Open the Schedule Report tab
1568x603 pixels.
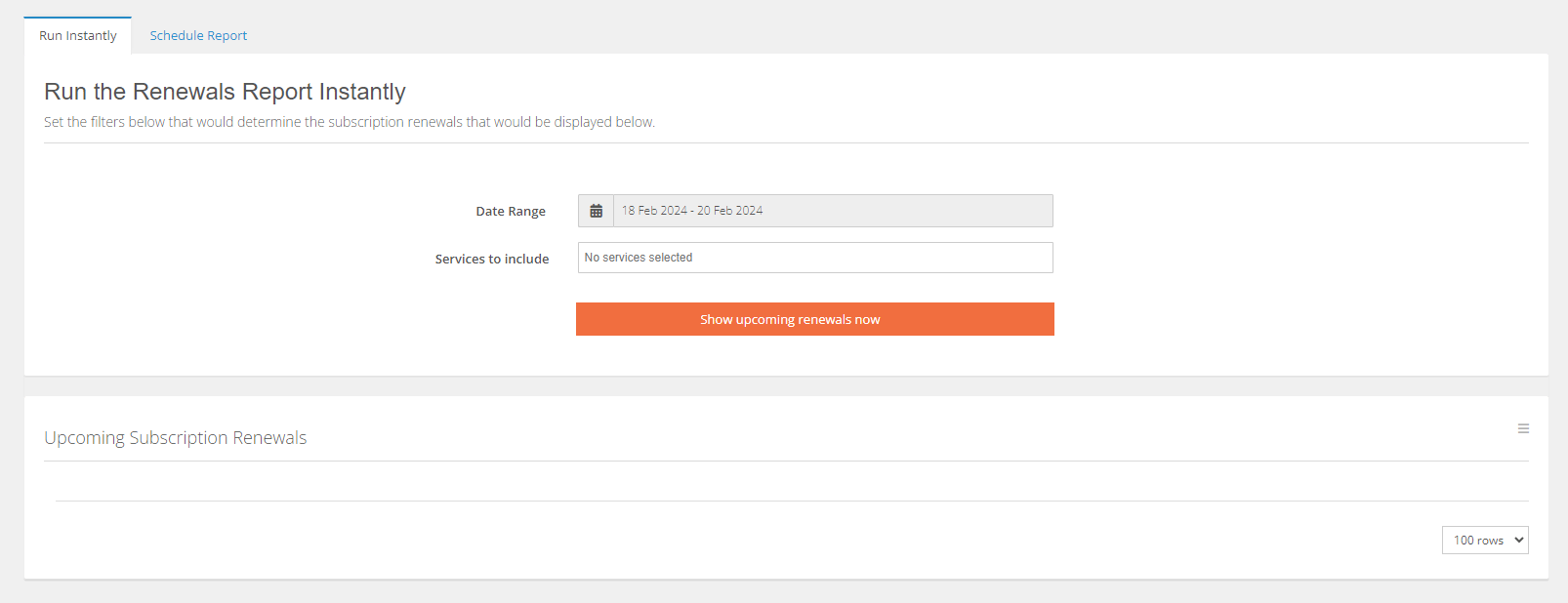[198, 36]
